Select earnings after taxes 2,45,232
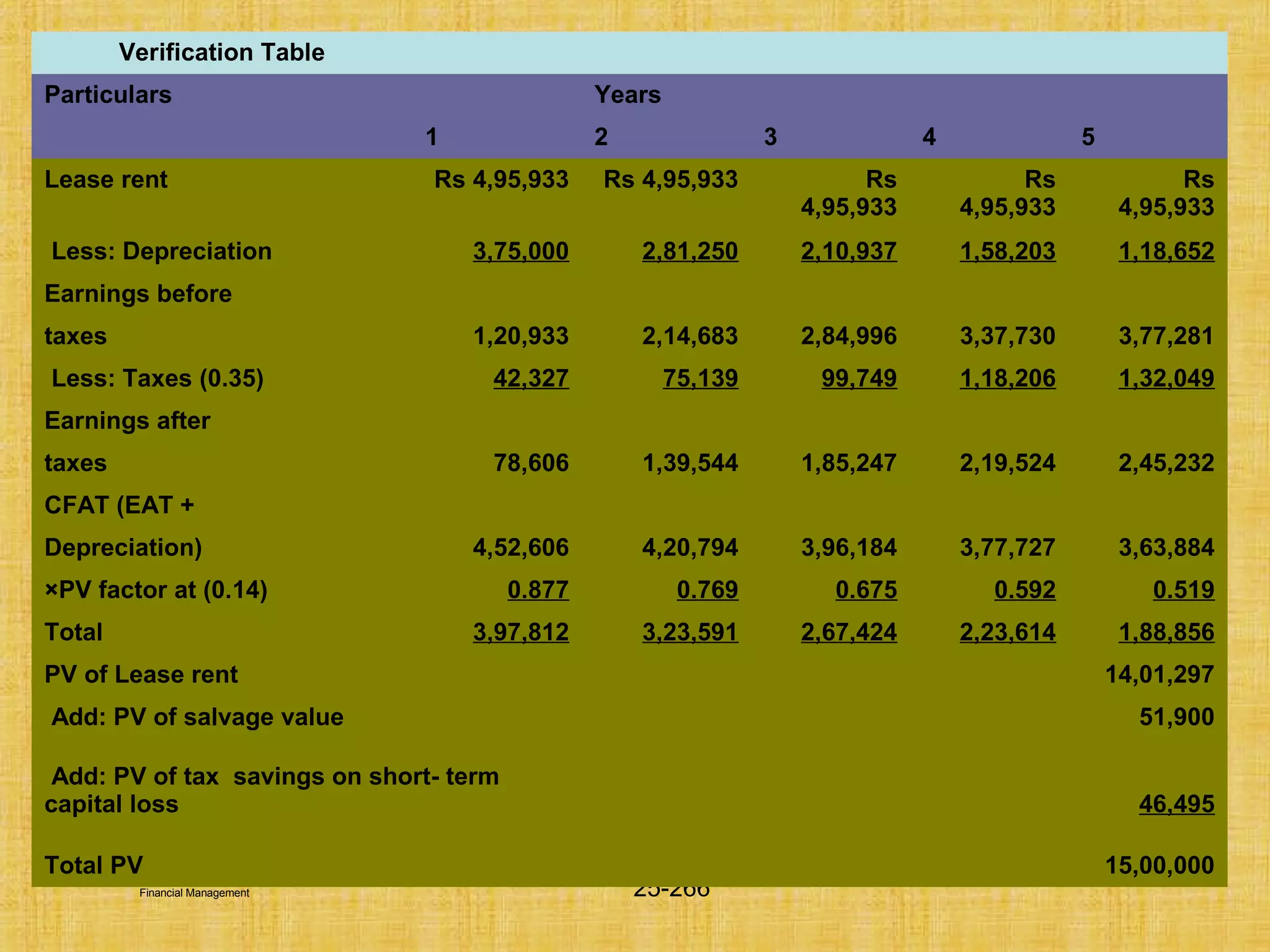 pos(1166,463)
